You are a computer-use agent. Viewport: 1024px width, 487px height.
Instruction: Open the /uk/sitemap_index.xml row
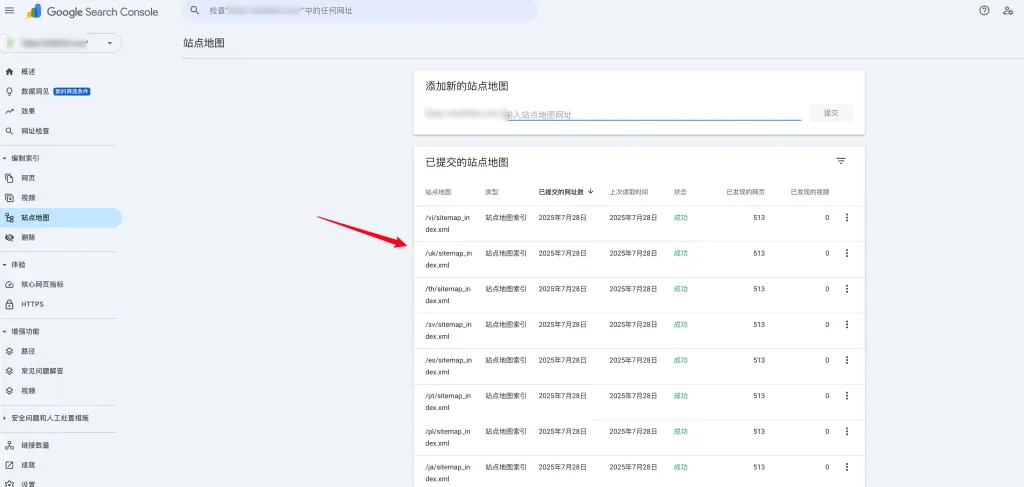click(x=639, y=260)
